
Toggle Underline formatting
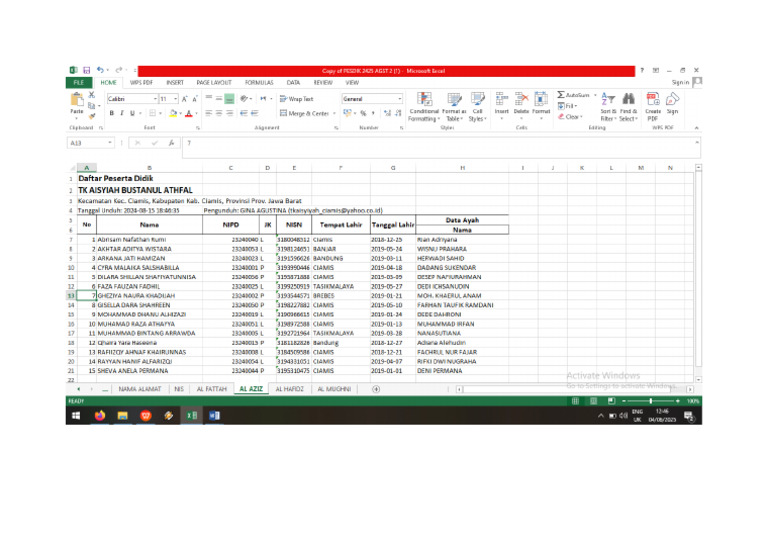point(132,113)
